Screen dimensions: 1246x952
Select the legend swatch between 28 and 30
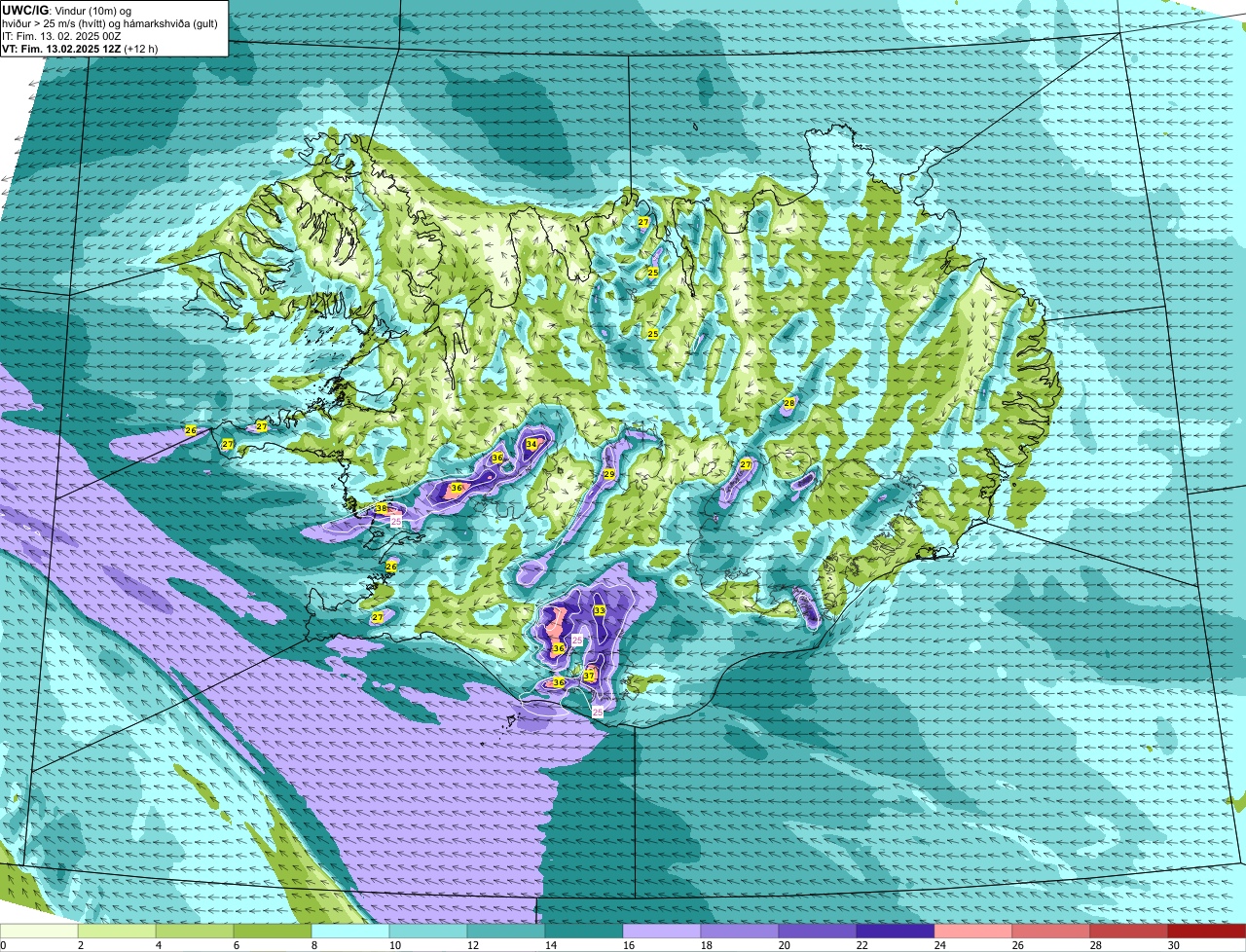(x=1129, y=931)
